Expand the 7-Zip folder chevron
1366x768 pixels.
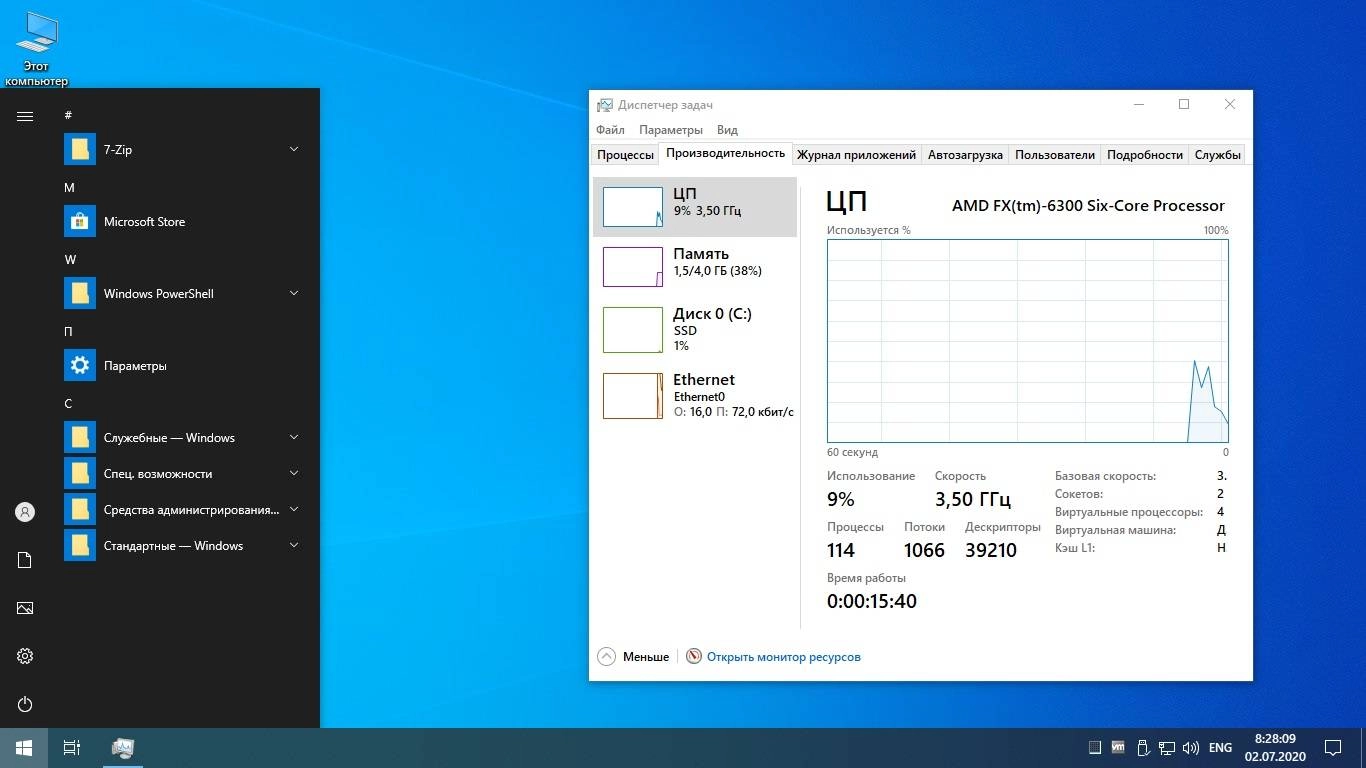(294, 149)
